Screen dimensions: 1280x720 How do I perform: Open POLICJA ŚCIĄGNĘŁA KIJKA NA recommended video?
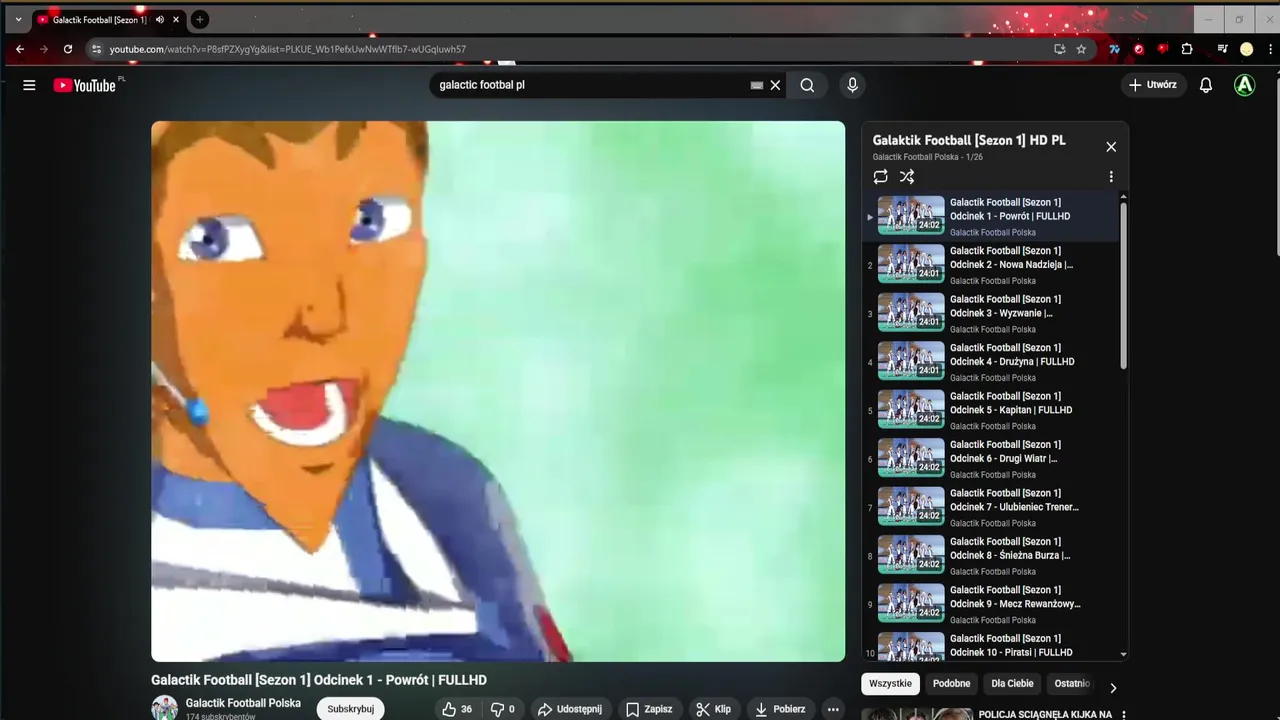tap(1045, 714)
